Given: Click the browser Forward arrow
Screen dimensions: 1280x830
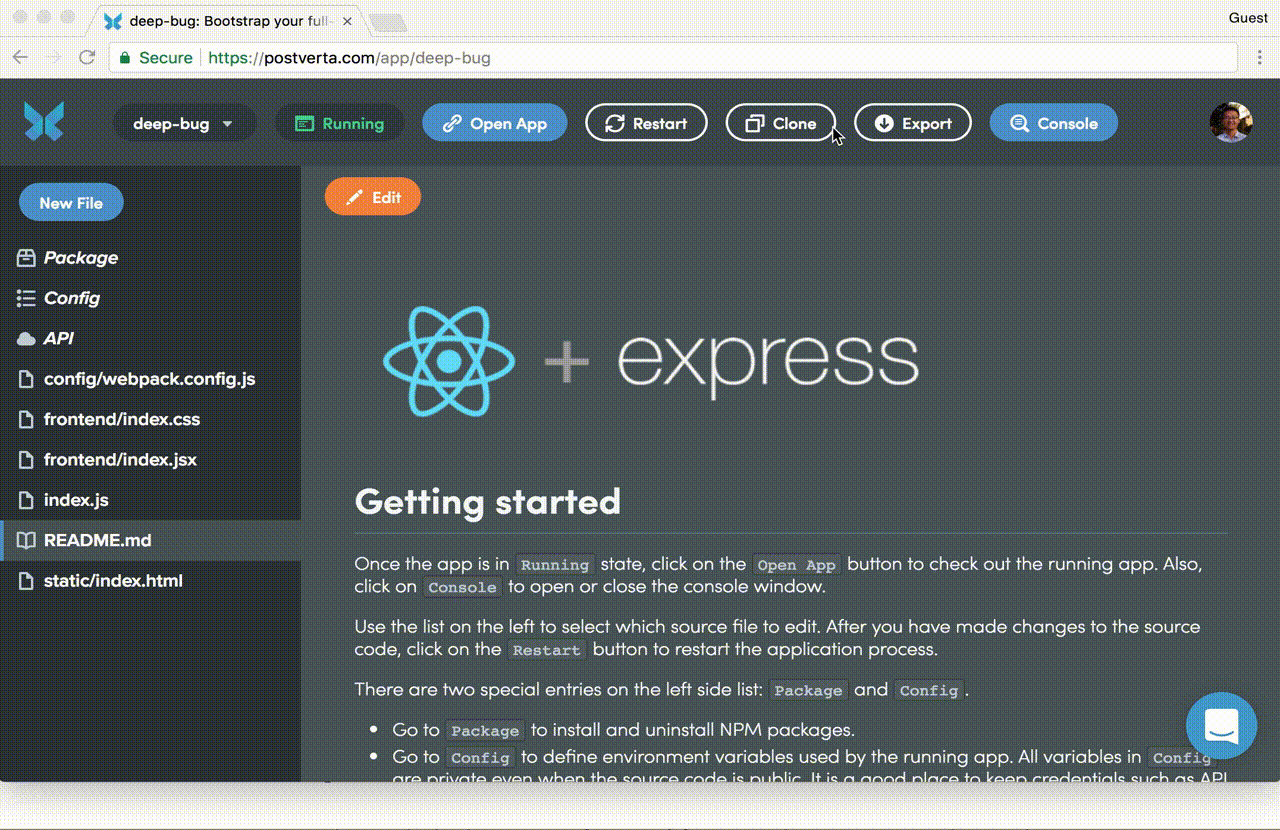Looking at the screenshot, I should click(54, 57).
